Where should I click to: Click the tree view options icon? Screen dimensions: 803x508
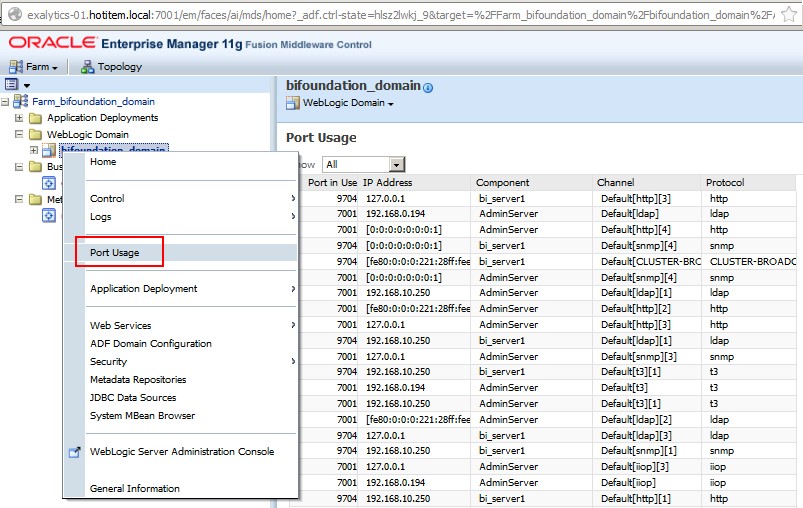pyautogui.click(x=12, y=85)
